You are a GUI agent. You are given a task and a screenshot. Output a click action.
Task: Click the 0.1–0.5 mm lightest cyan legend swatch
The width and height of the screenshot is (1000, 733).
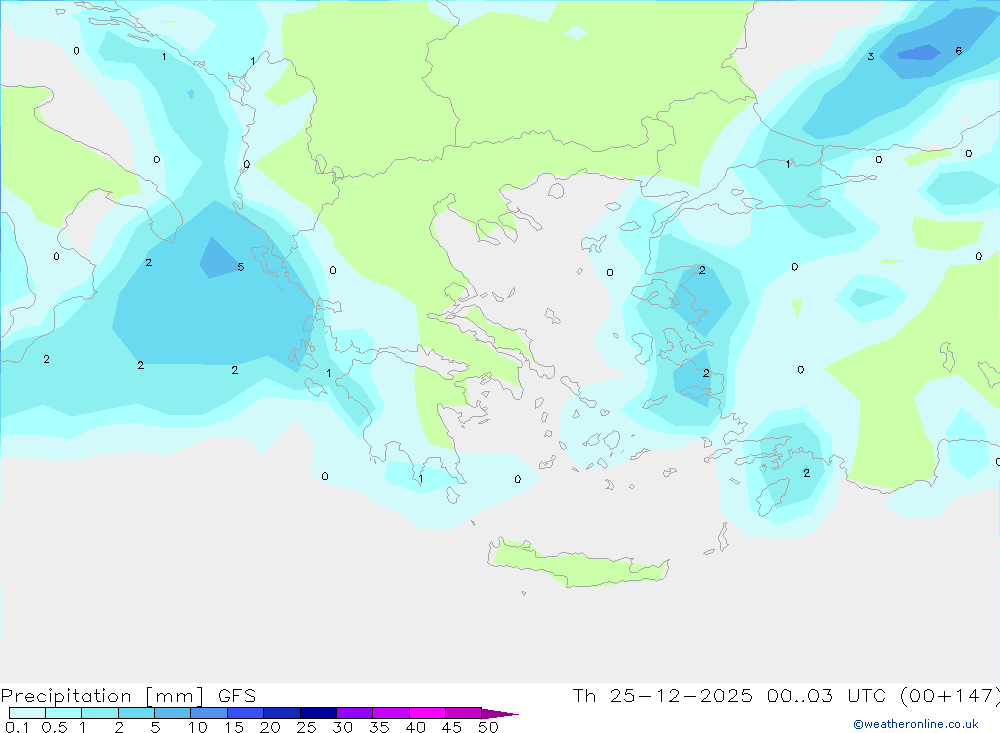(x=27, y=713)
